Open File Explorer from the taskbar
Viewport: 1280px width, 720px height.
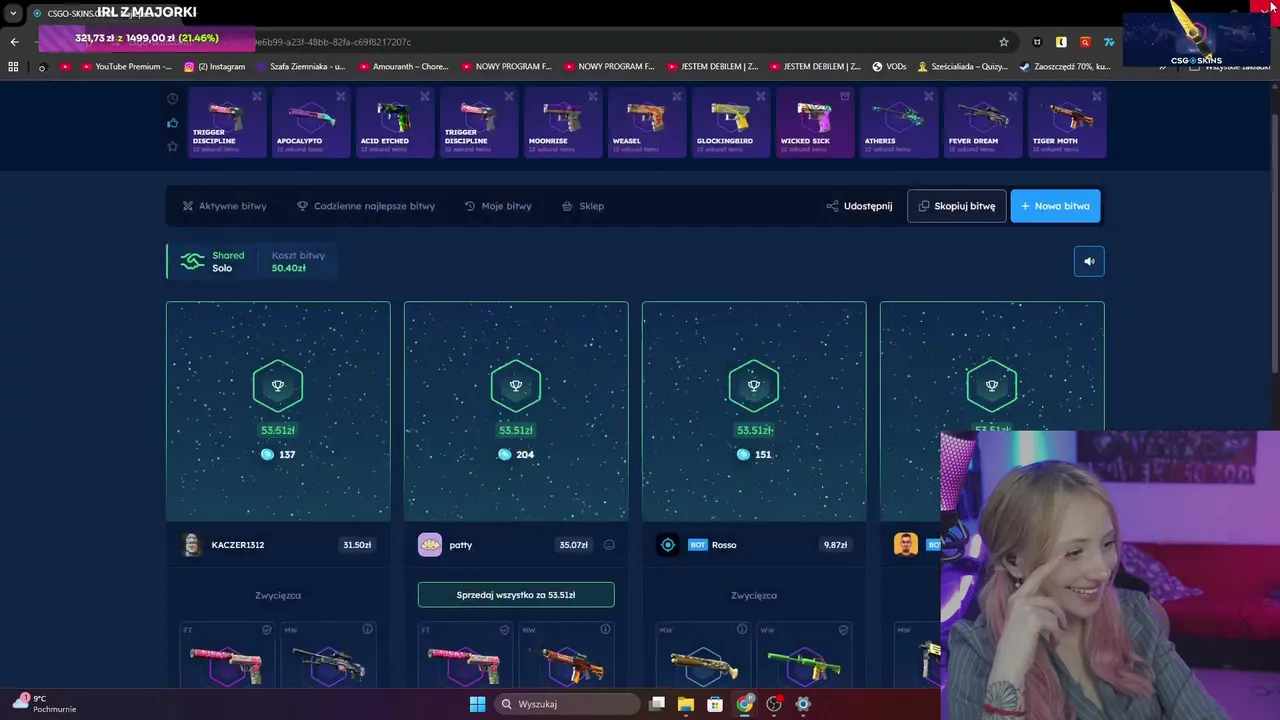click(686, 704)
